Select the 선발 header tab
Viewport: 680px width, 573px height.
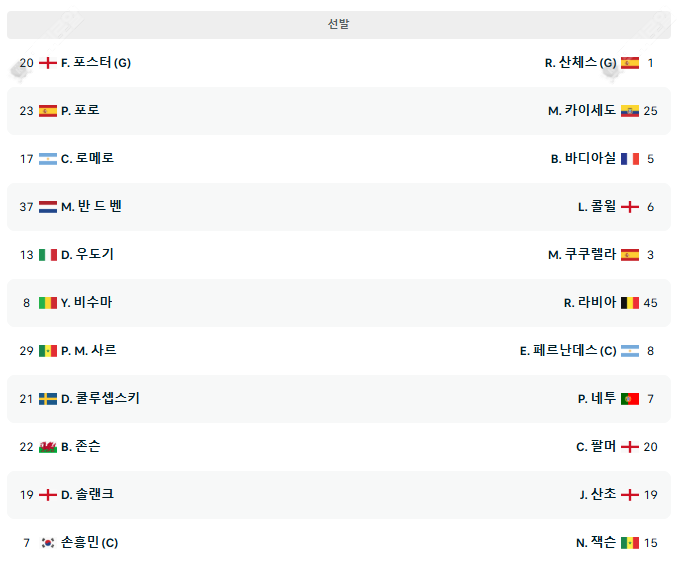(x=339, y=24)
